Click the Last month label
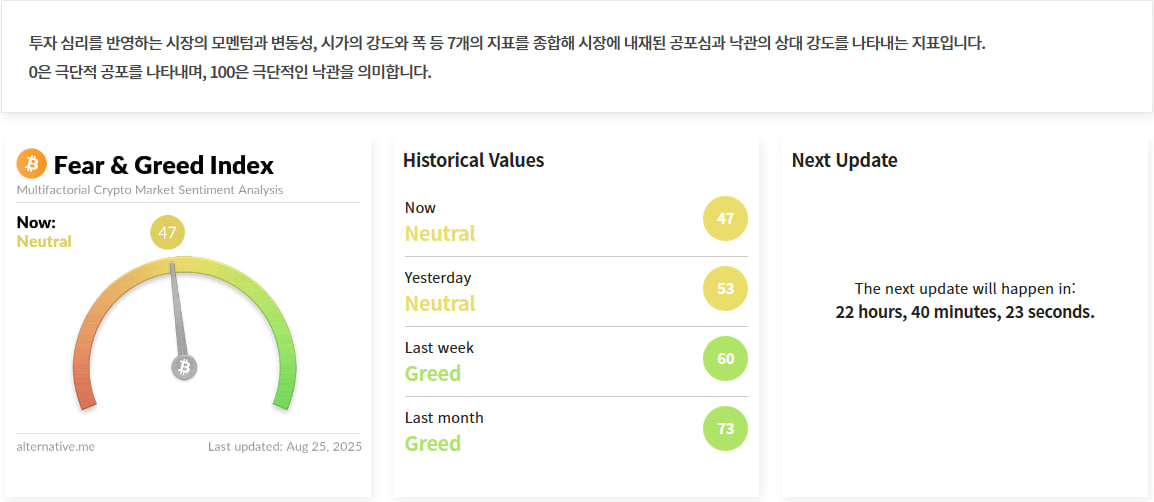This screenshot has height=502, width=1154. coord(444,417)
